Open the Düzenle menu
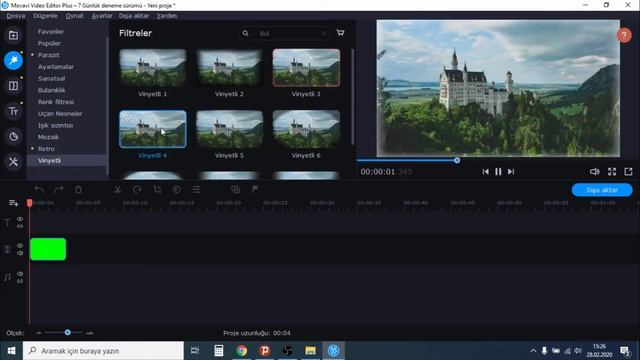Screen dimensions: 640x360 pyautogui.click(x=45, y=16)
